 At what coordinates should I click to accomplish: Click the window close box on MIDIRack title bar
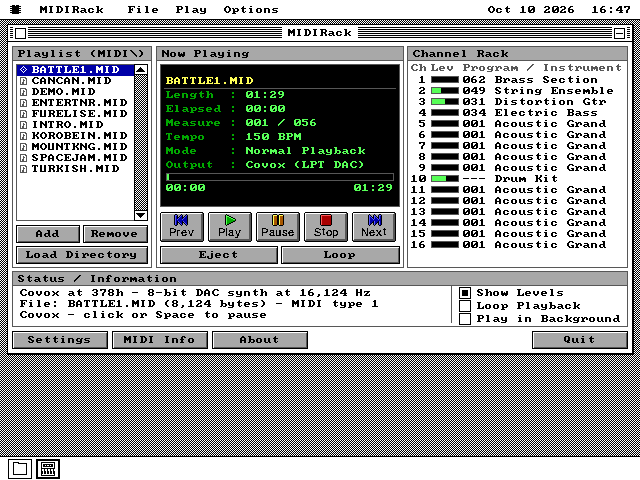pyautogui.click(x=20, y=33)
